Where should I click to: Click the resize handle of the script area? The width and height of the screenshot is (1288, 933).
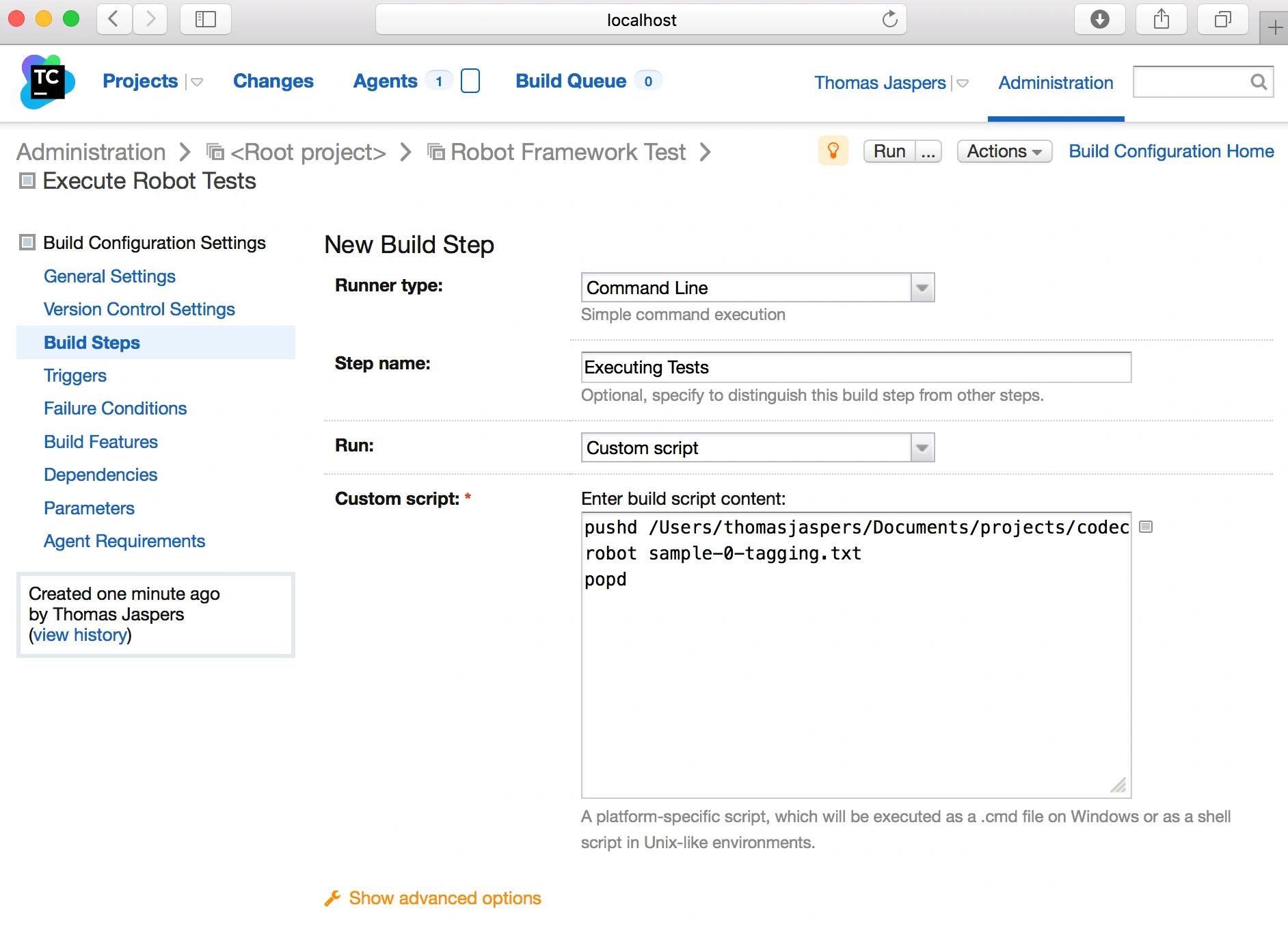[x=1118, y=785]
